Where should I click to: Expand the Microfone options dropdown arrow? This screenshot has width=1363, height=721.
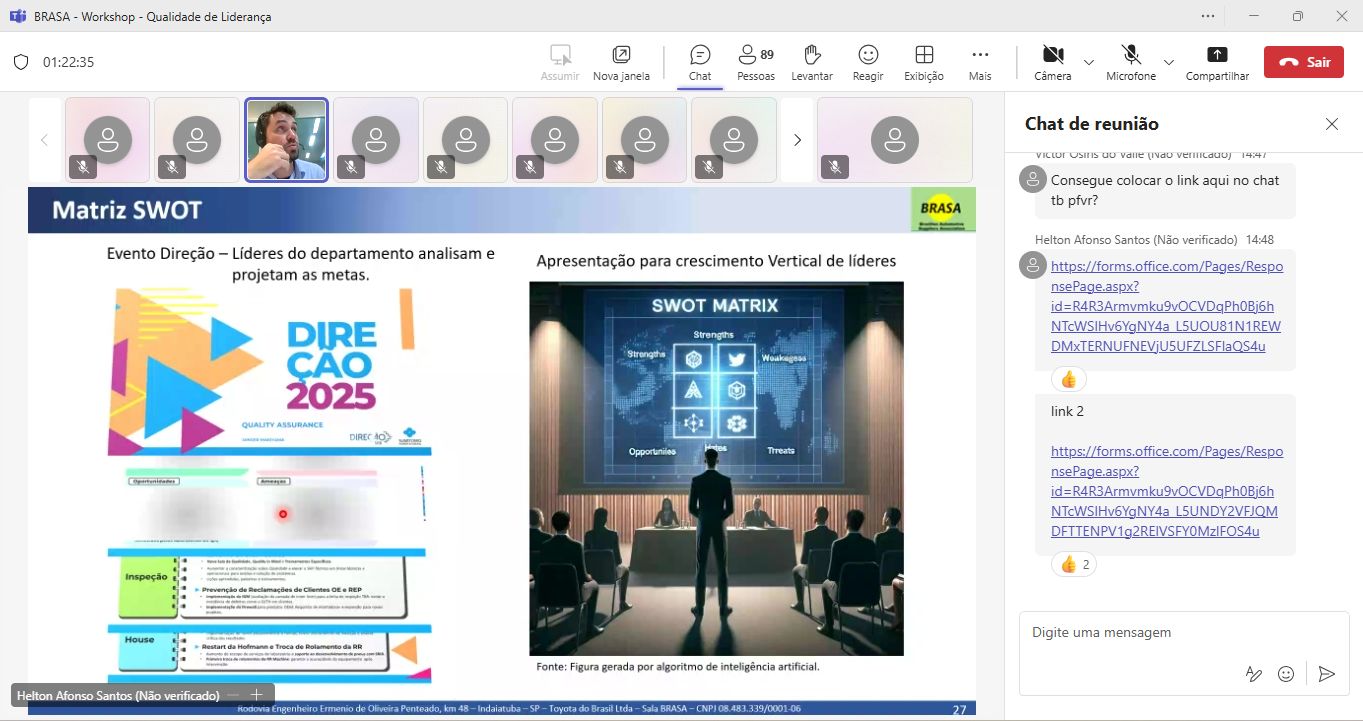click(1168, 62)
